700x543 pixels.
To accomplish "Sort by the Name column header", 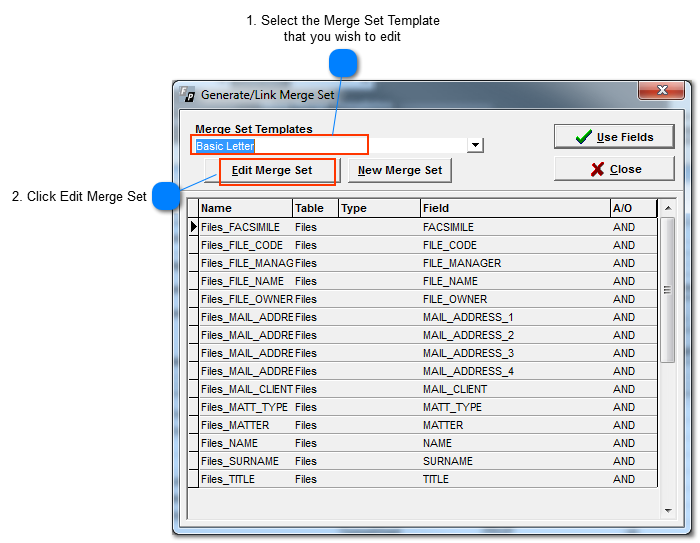I will coord(245,209).
